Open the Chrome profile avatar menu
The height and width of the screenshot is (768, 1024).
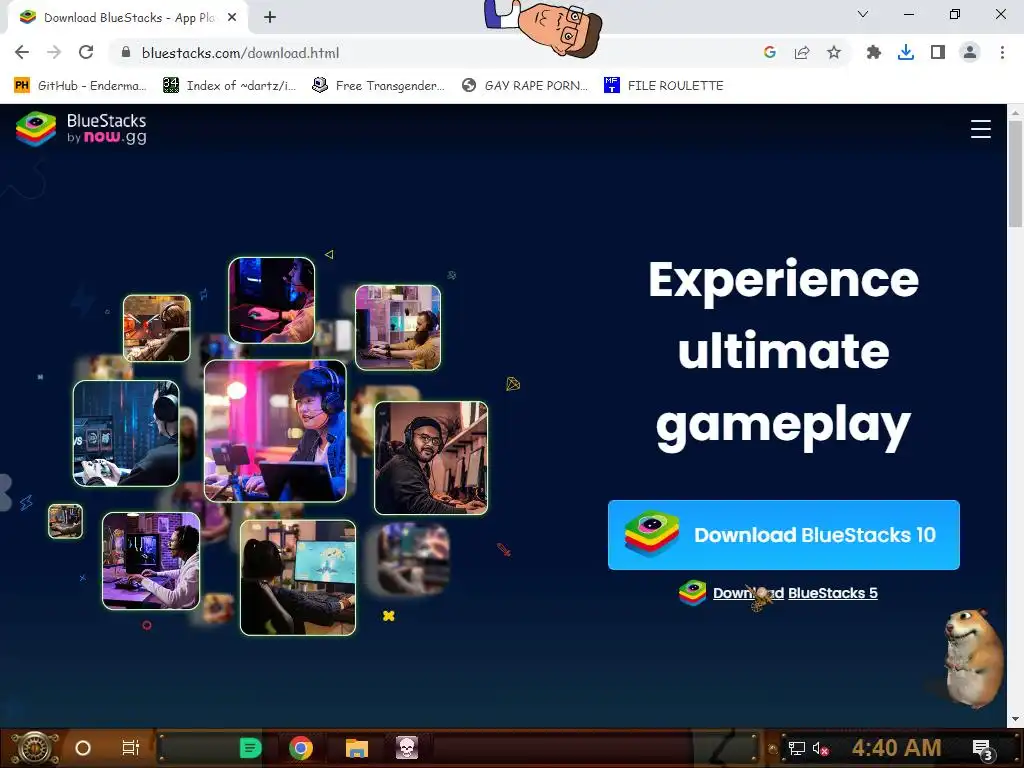[x=970, y=52]
